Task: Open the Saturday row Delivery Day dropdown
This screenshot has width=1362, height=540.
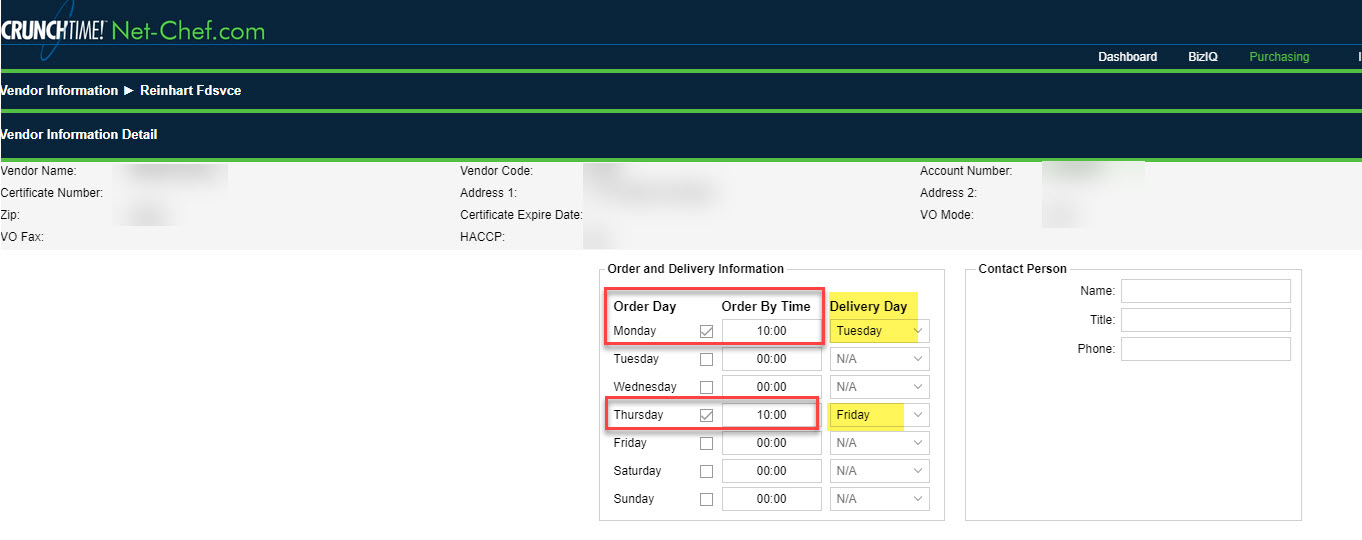Action: tap(879, 471)
